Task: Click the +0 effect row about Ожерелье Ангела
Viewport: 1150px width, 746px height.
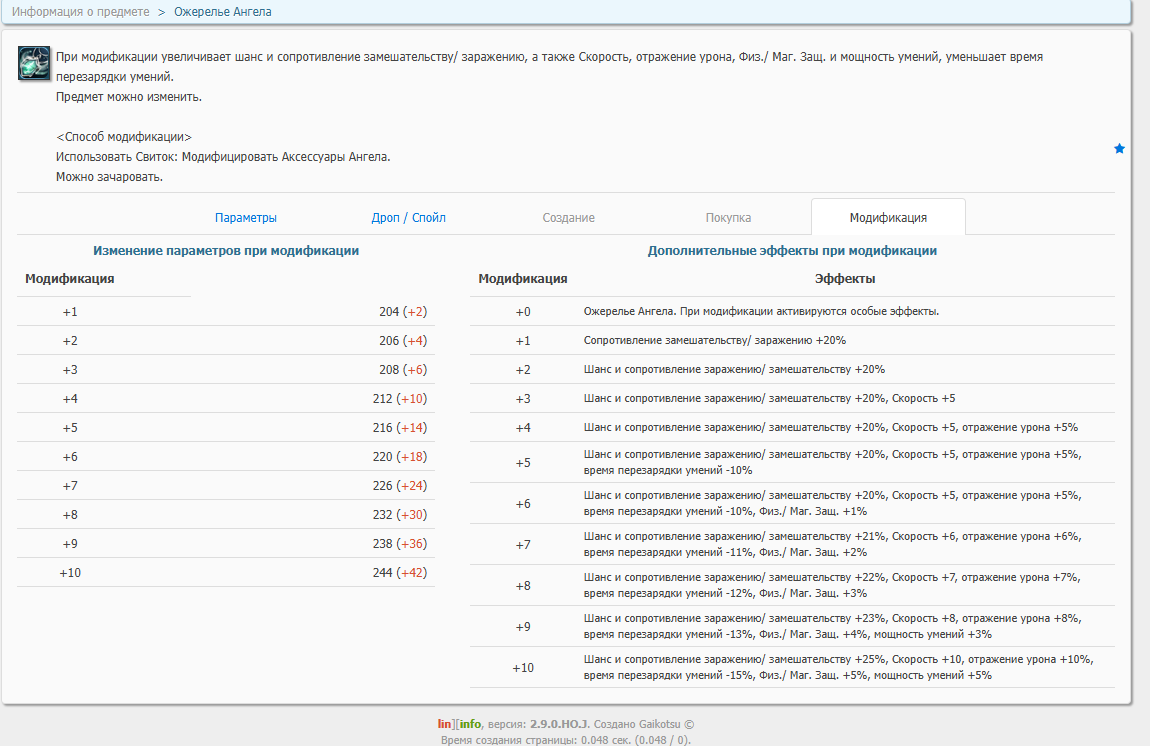Action: coord(761,312)
